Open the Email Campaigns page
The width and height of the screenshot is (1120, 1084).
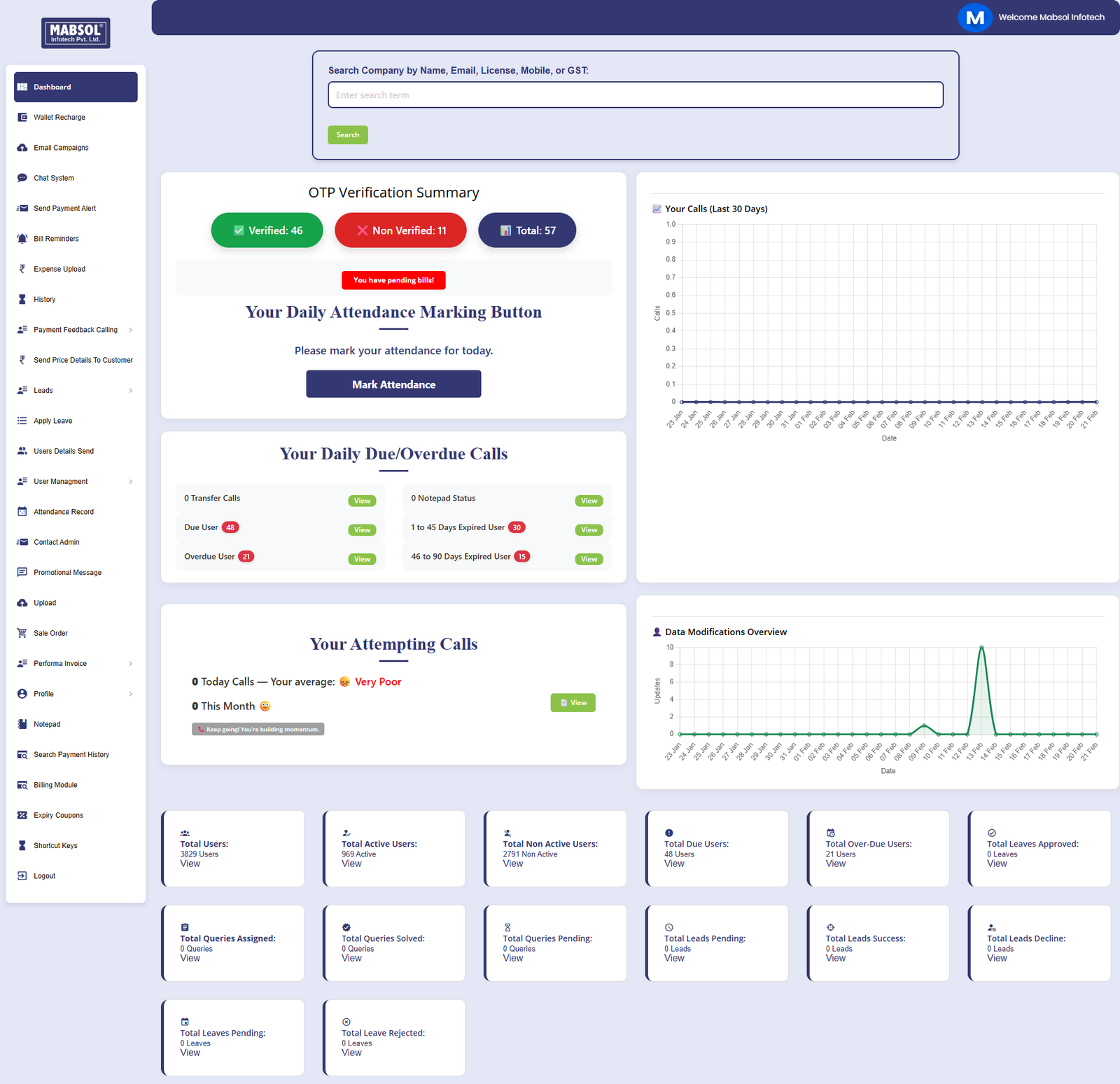(61, 148)
